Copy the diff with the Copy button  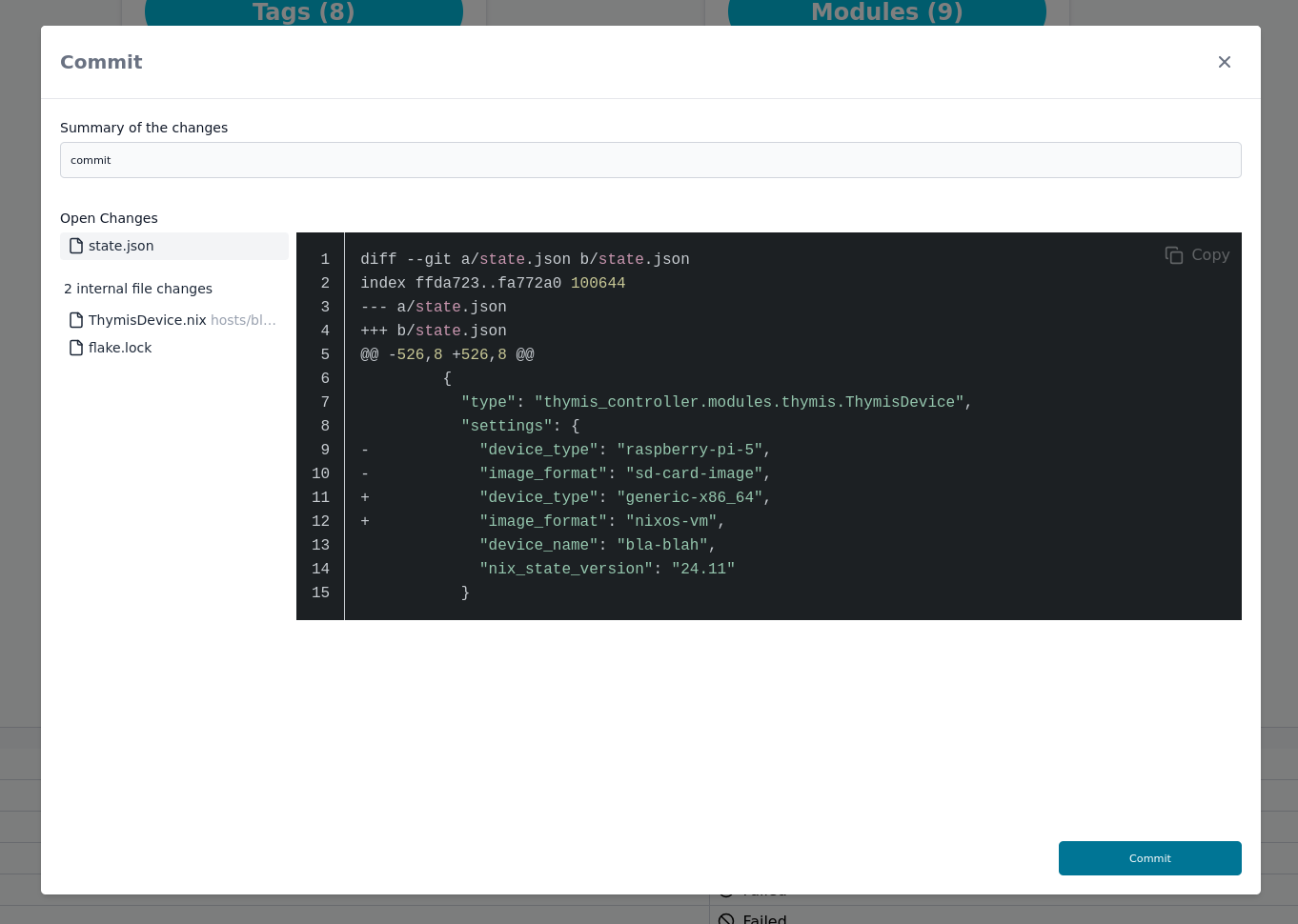(1197, 255)
